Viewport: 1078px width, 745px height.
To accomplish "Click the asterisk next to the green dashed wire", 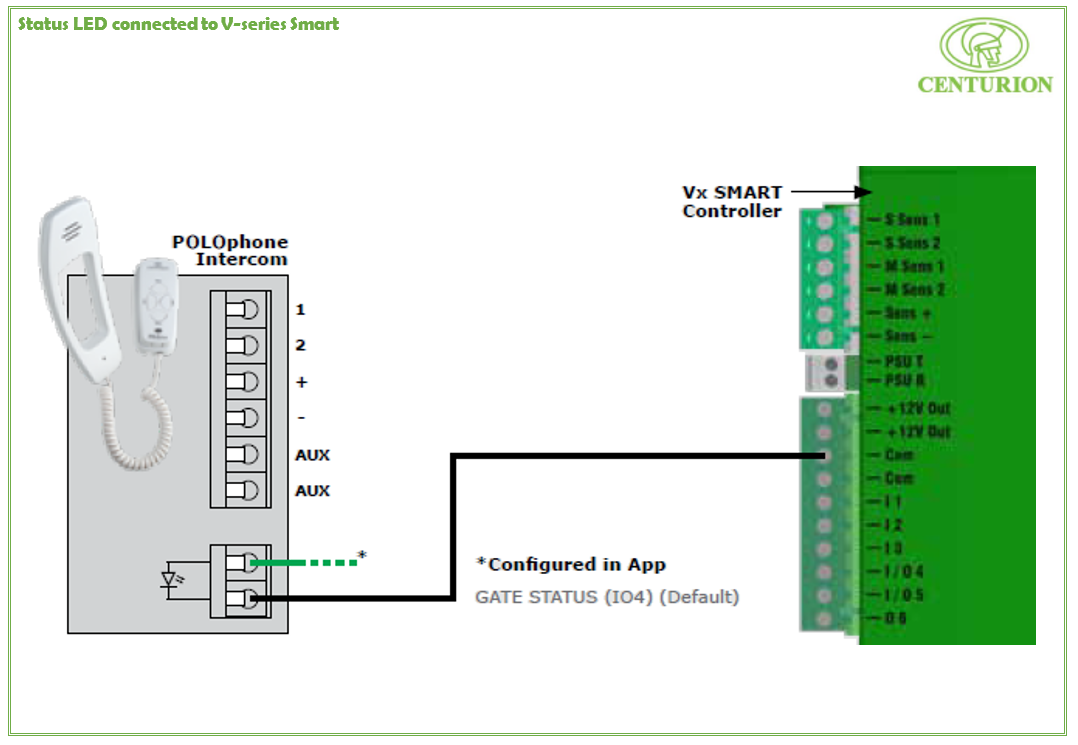I will [x=362, y=555].
